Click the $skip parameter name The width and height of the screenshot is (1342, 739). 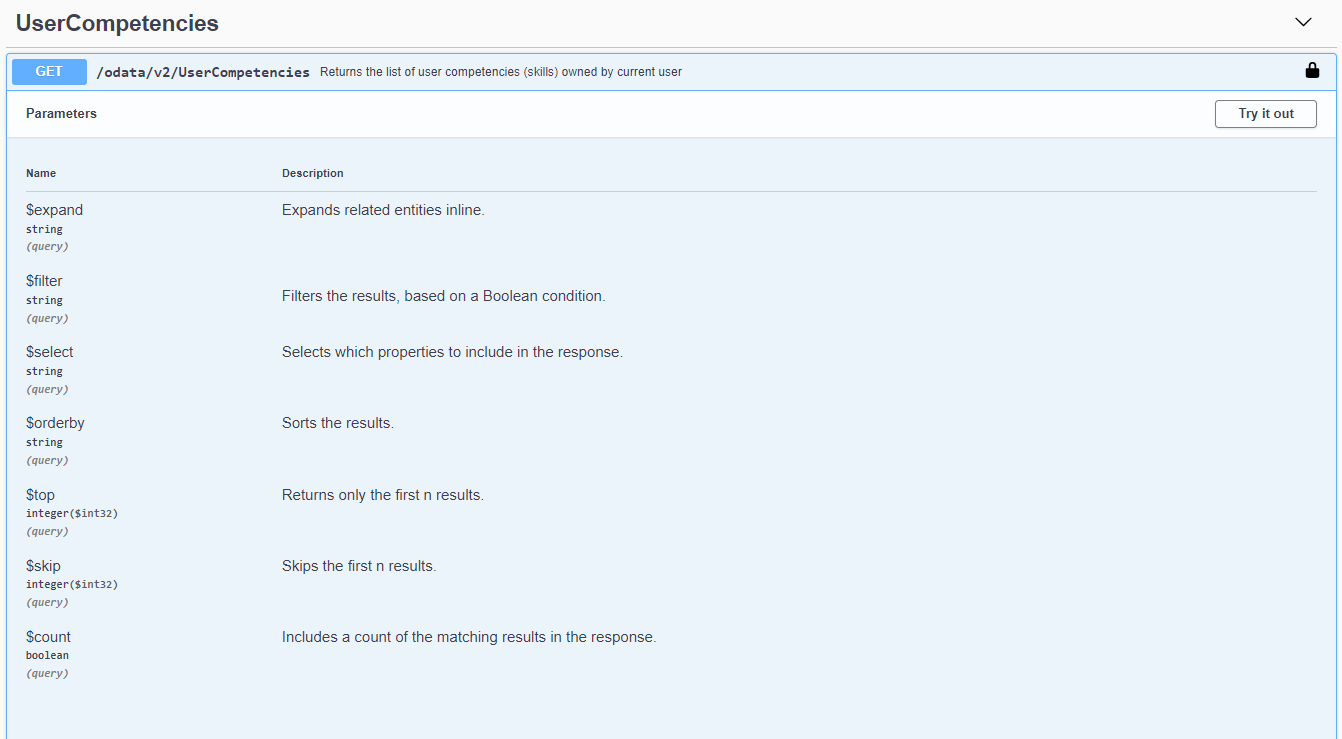click(43, 566)
